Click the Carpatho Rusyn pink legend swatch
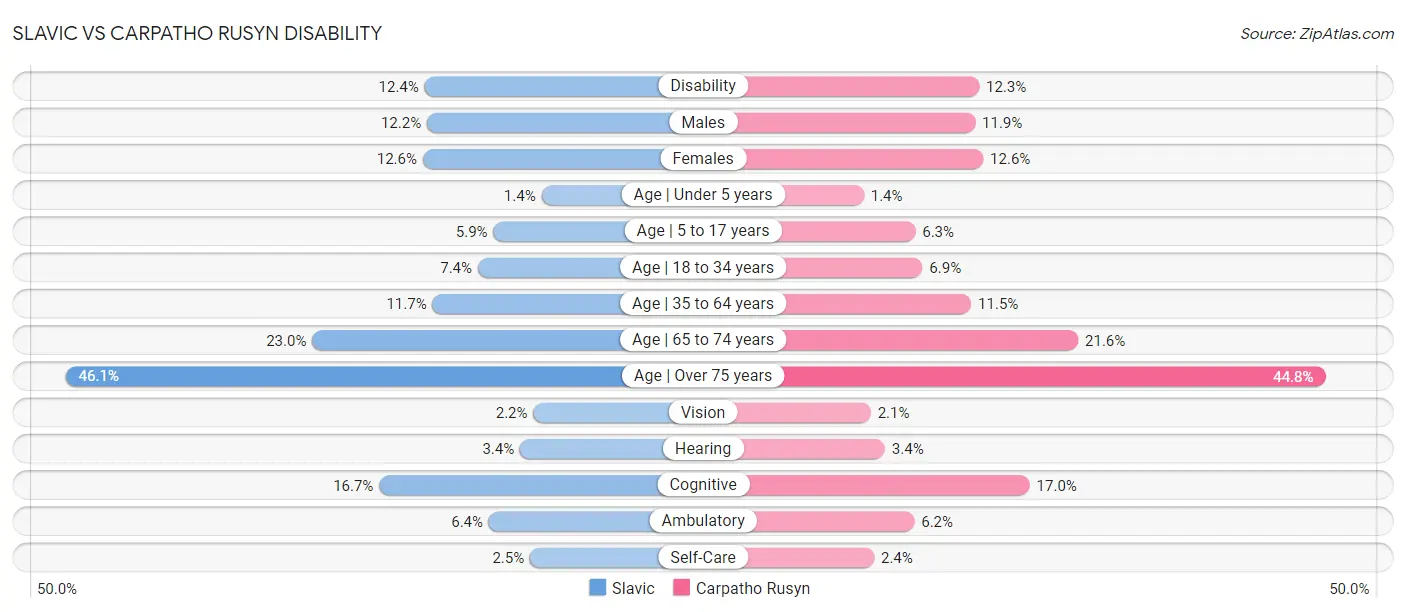The image size is (1406, 612). pyautogui.click(x=682, y=588)
